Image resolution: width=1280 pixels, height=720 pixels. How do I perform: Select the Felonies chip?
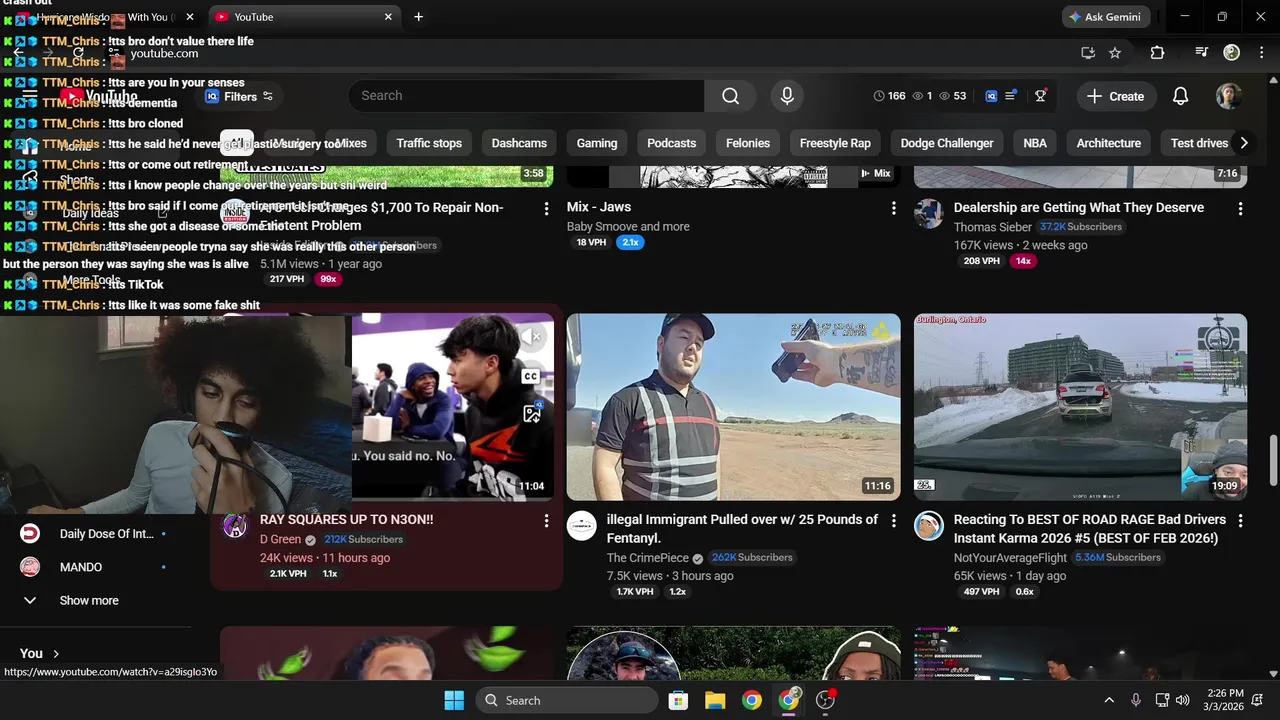(748, 143)
